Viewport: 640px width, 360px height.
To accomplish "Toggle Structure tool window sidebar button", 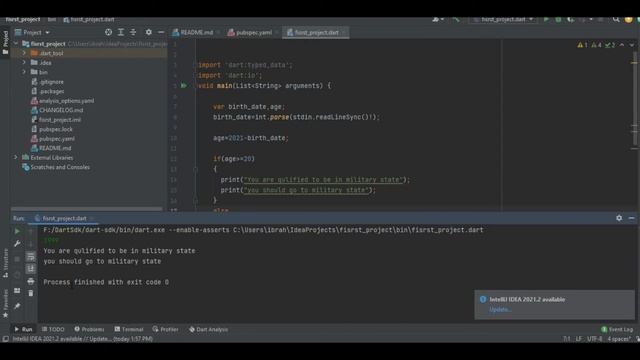I will pos(5,263).
